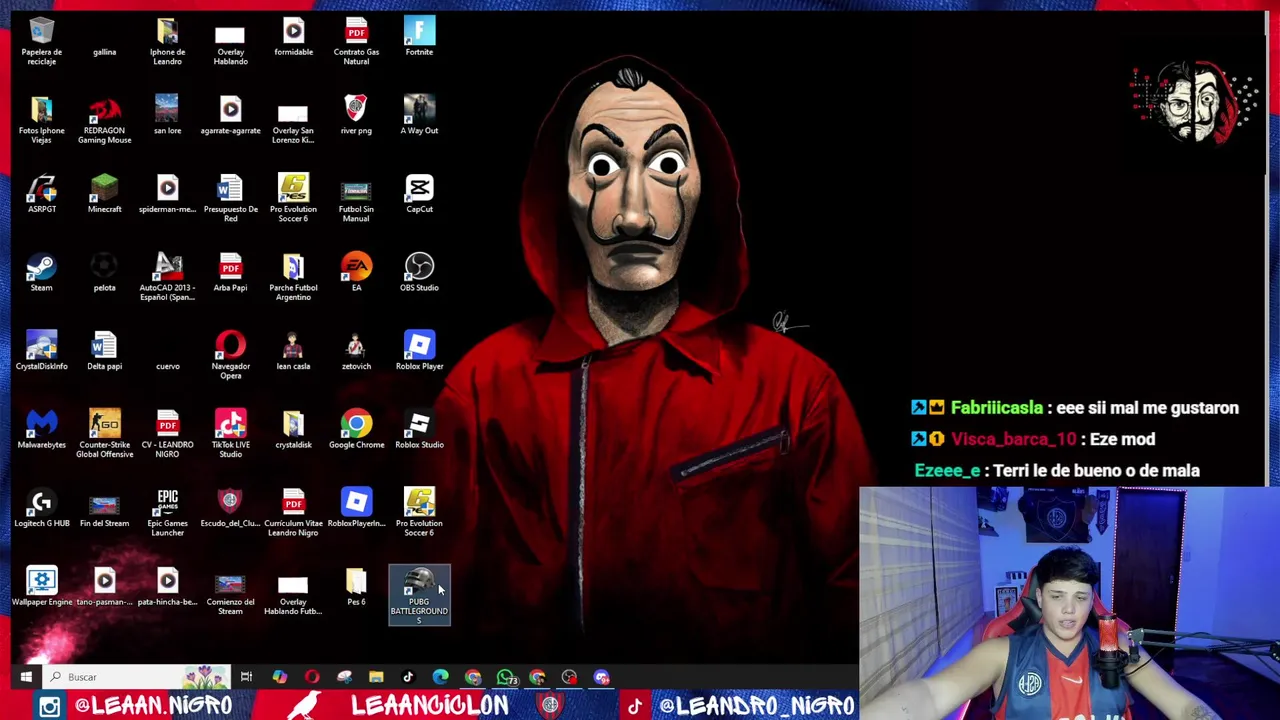Viewport: 1280px width, 720px height.
Task: Open the tano-pasman video file
Action: [104, 587]
